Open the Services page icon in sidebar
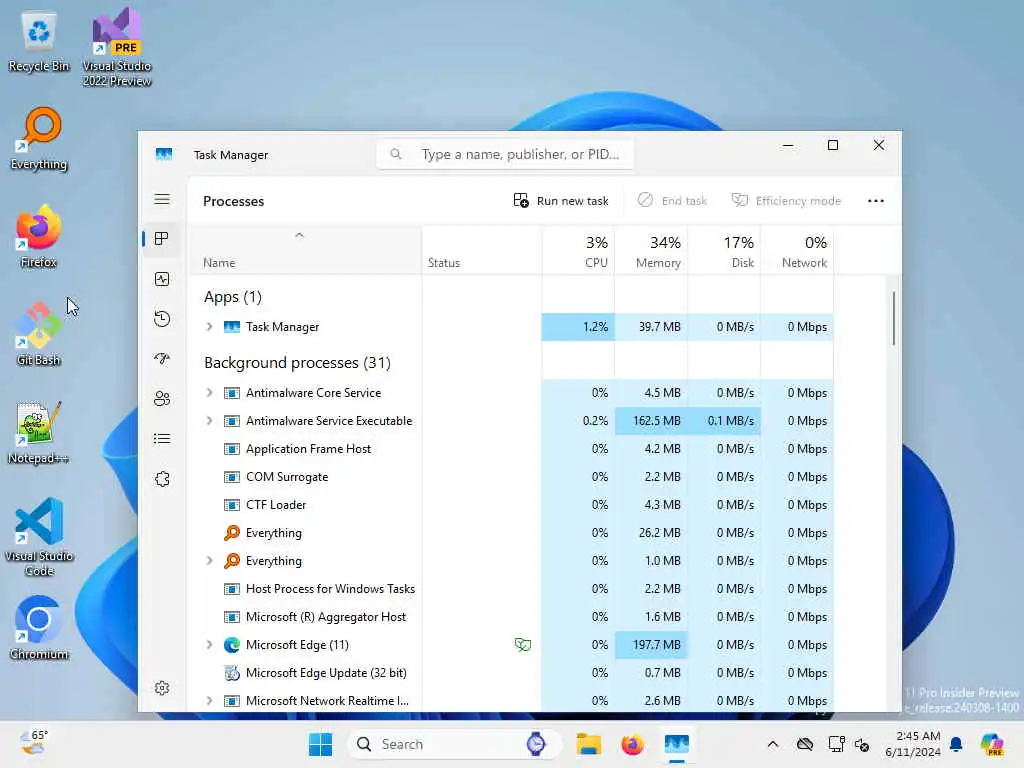This screenshot has height=768, width=1024. (162, 479)
